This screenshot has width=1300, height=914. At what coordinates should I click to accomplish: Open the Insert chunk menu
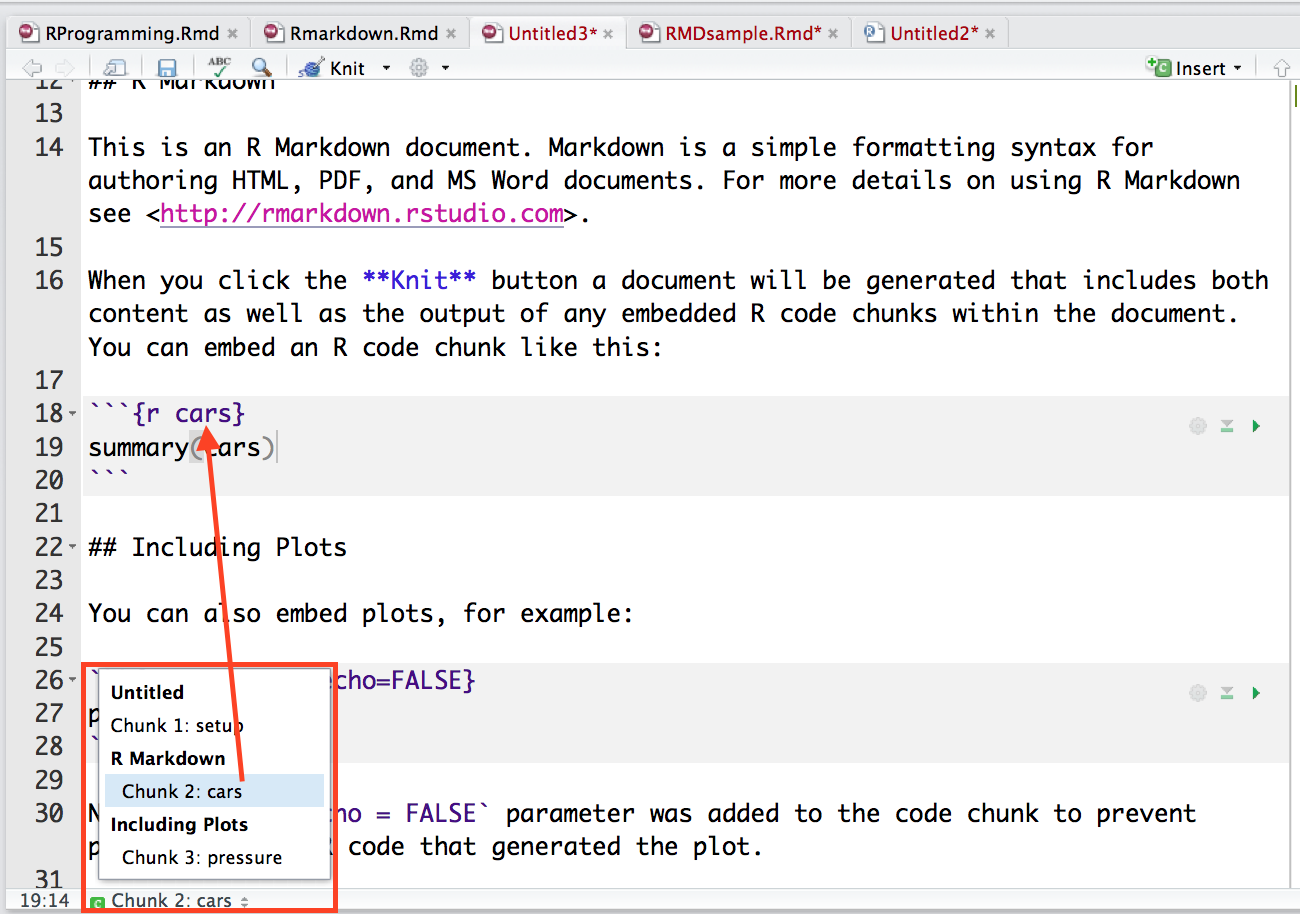[1195, 68]
